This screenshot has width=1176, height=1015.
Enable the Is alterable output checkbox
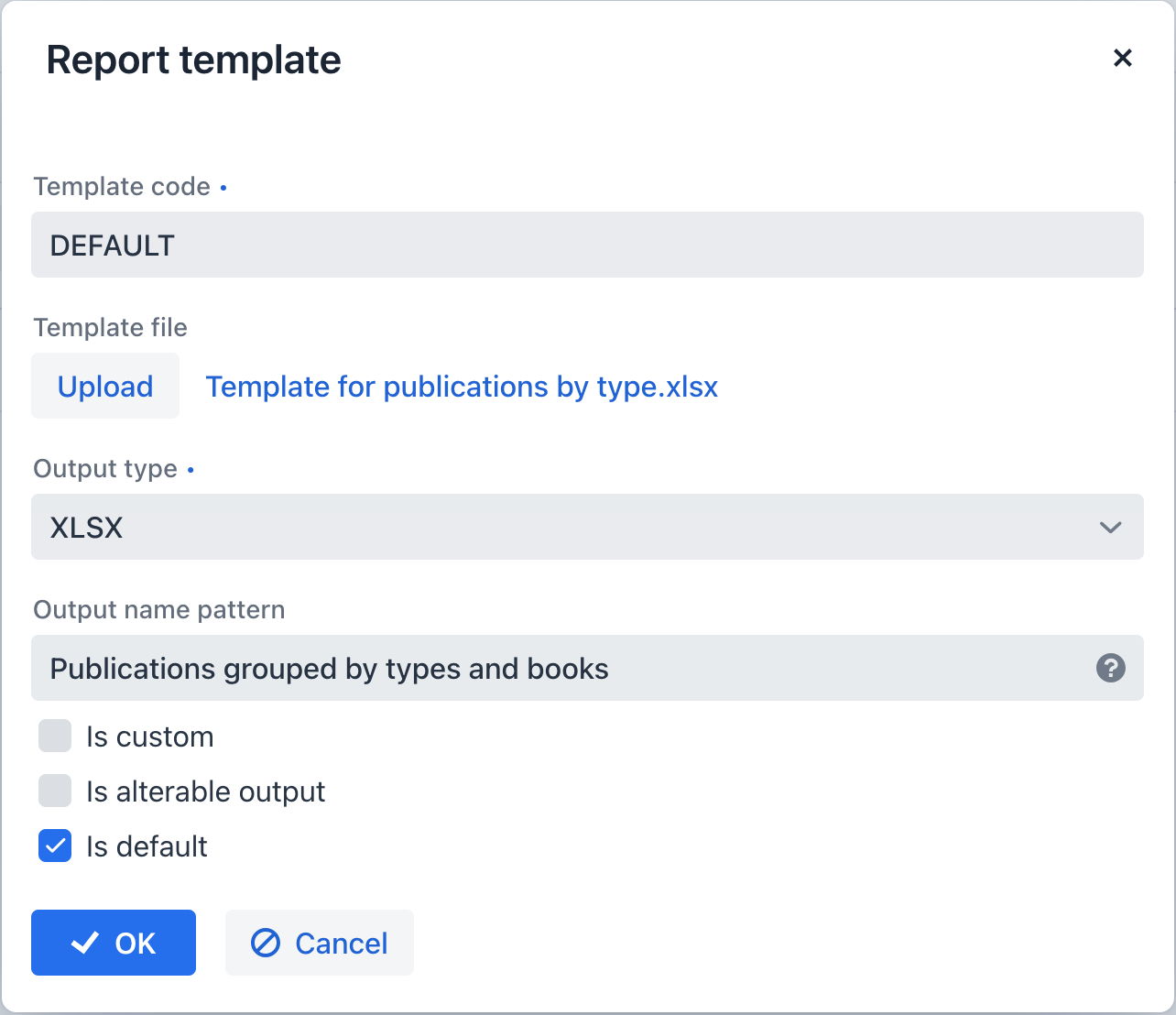(54, 791)
